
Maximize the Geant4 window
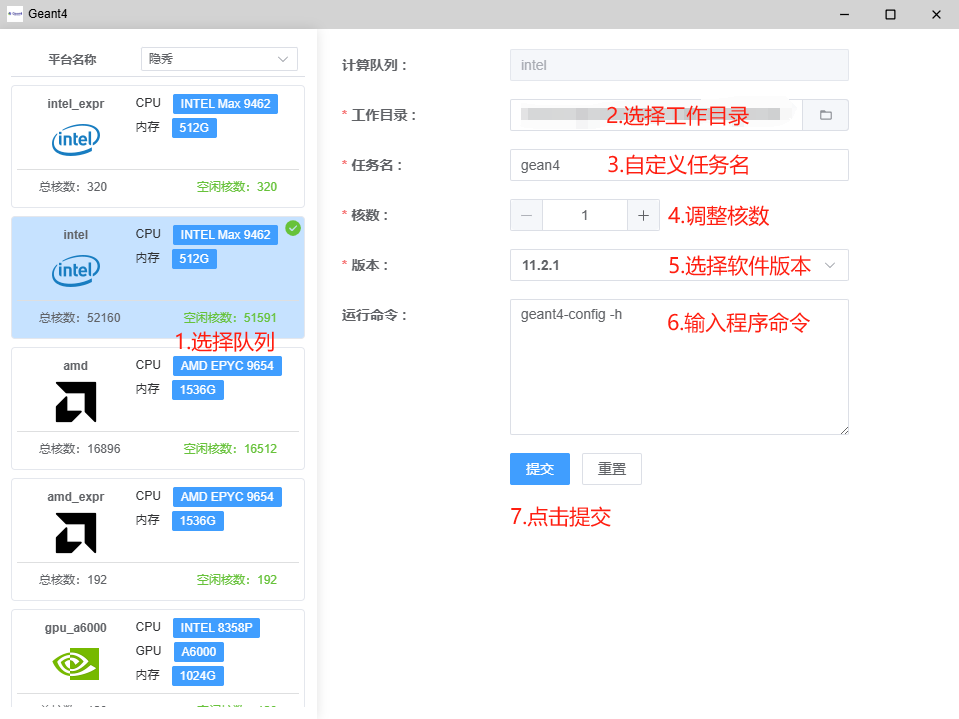[x=890, y=14]
